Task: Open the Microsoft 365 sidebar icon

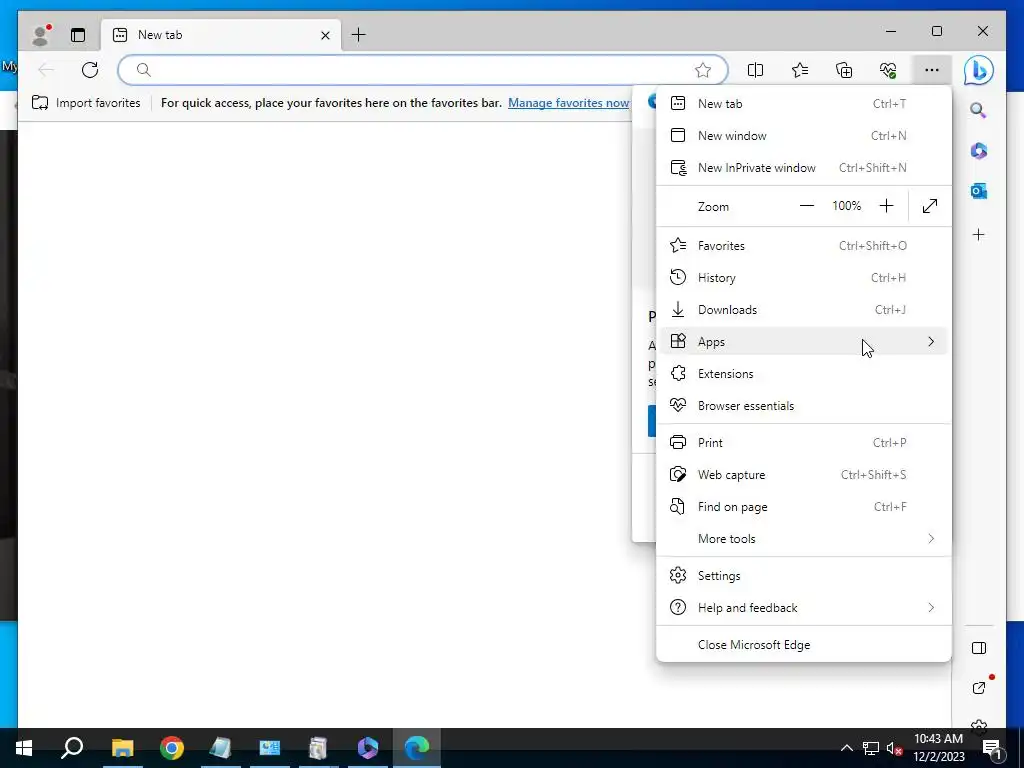Action: pyautogui.click(x=978, y=151)
